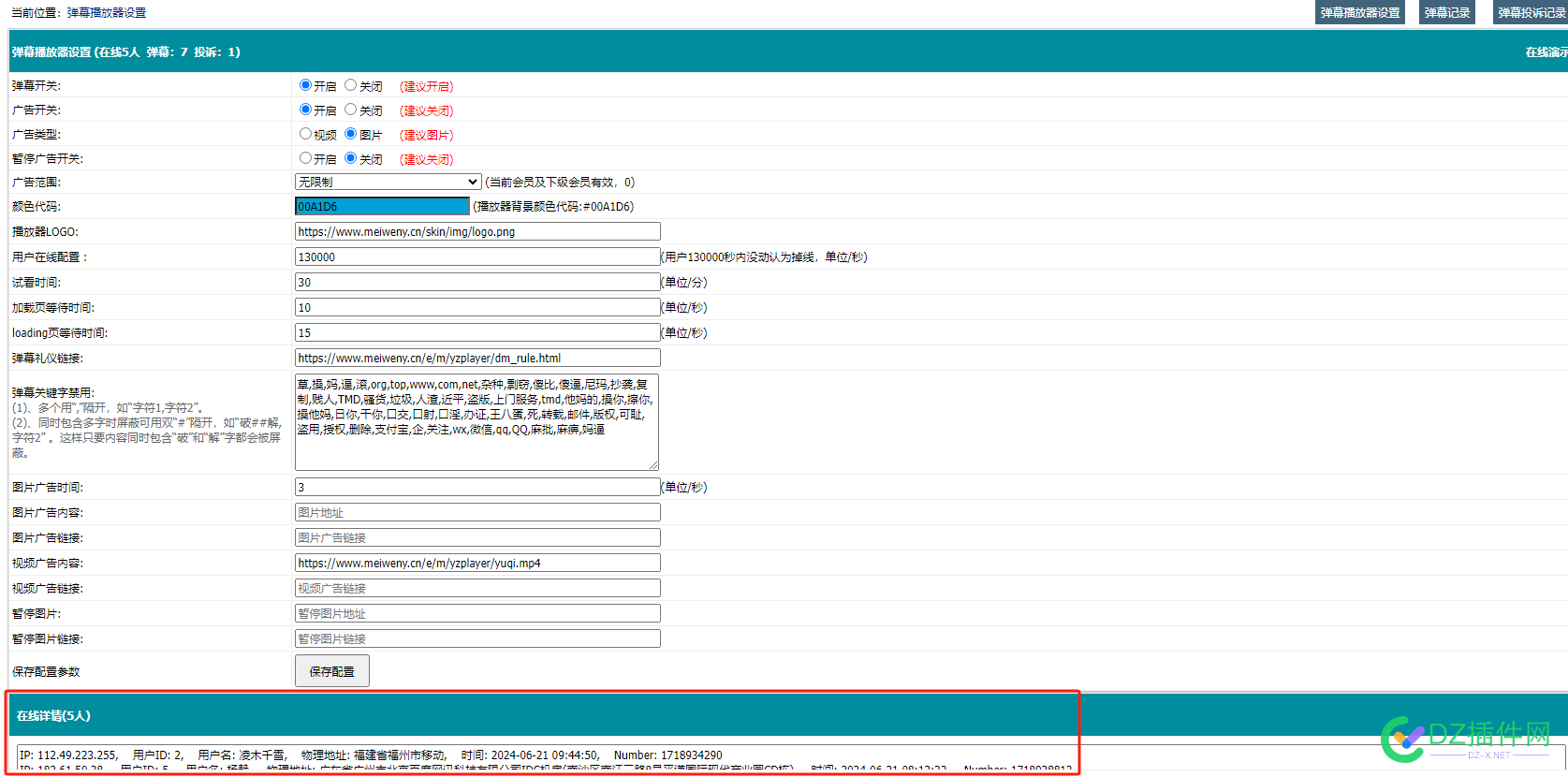
Task: Choose 视频 radio for 广告类型
Action: 305,134
